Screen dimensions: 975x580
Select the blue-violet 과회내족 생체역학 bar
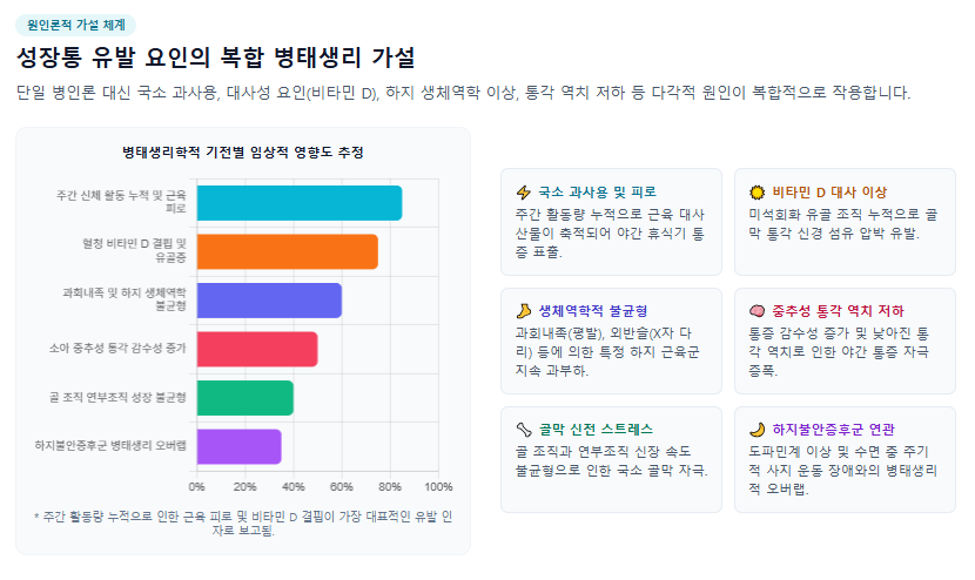(269, 300)
